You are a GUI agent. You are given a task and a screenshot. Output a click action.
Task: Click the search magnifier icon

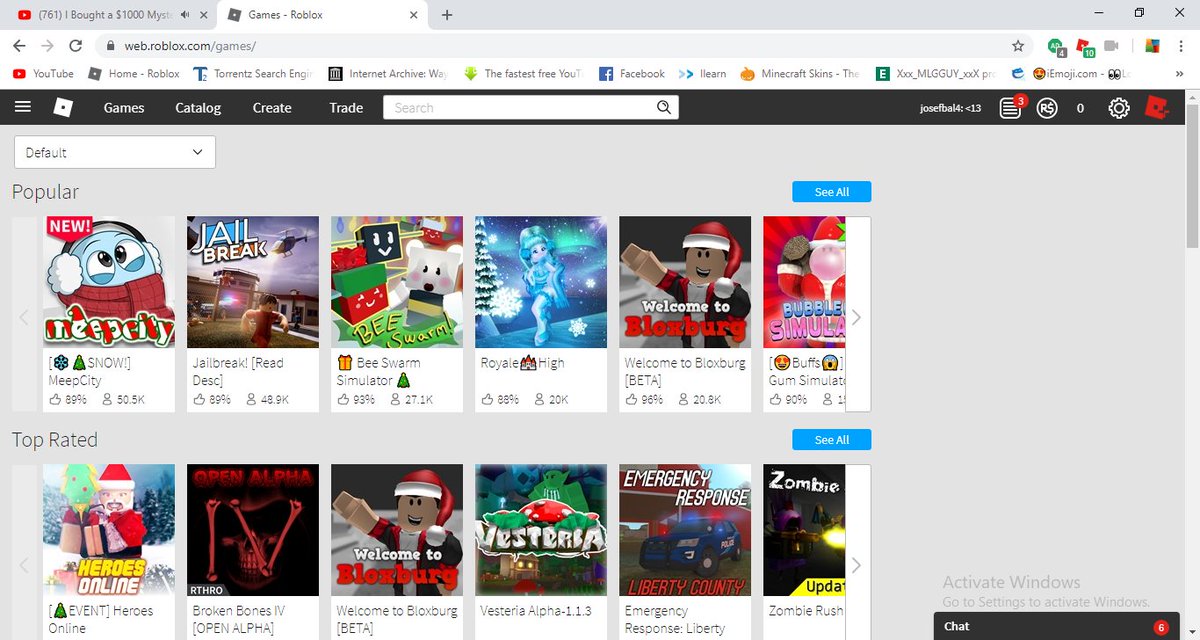(x=664, y=108)
